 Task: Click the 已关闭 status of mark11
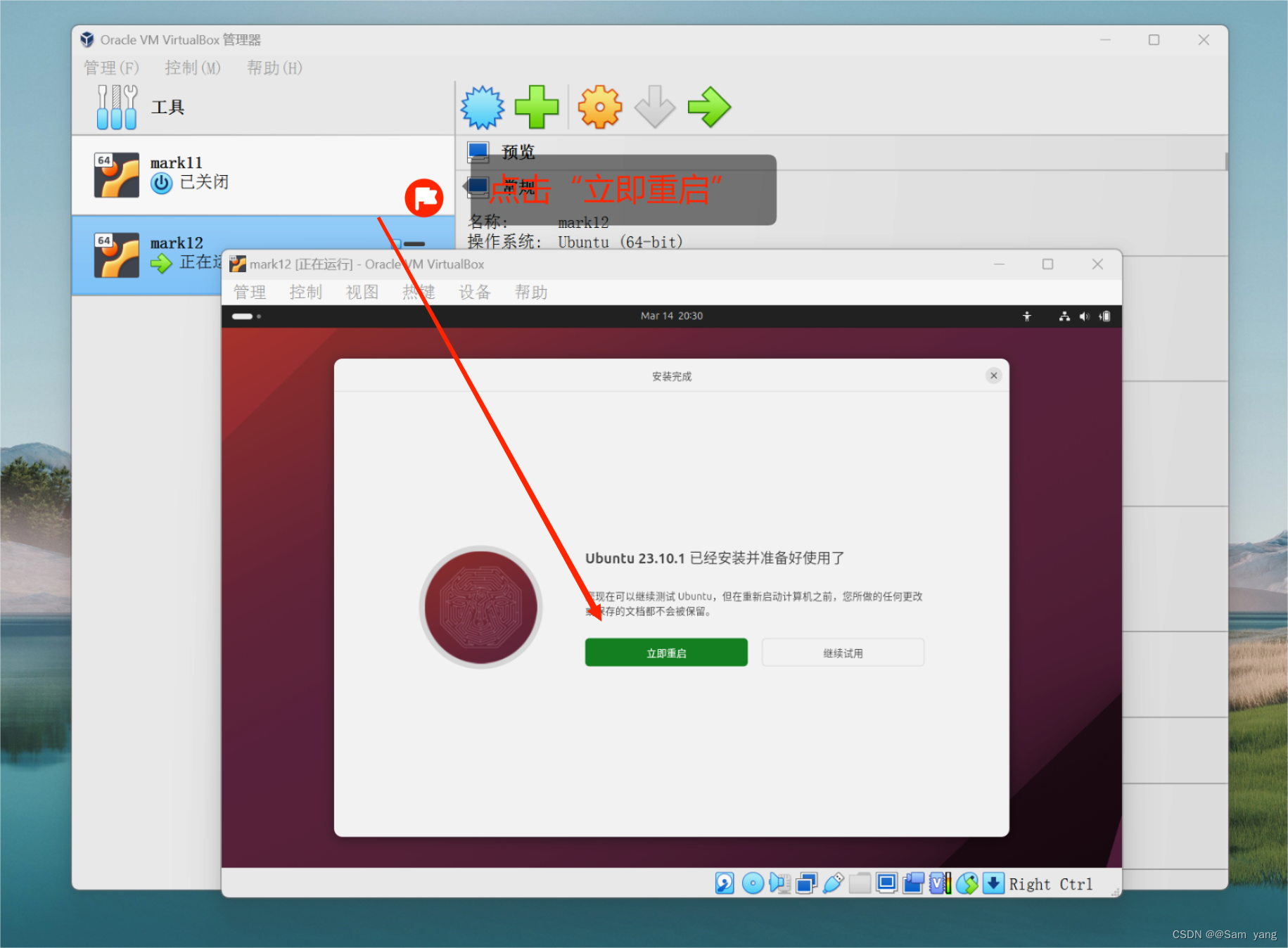[204, 182]
